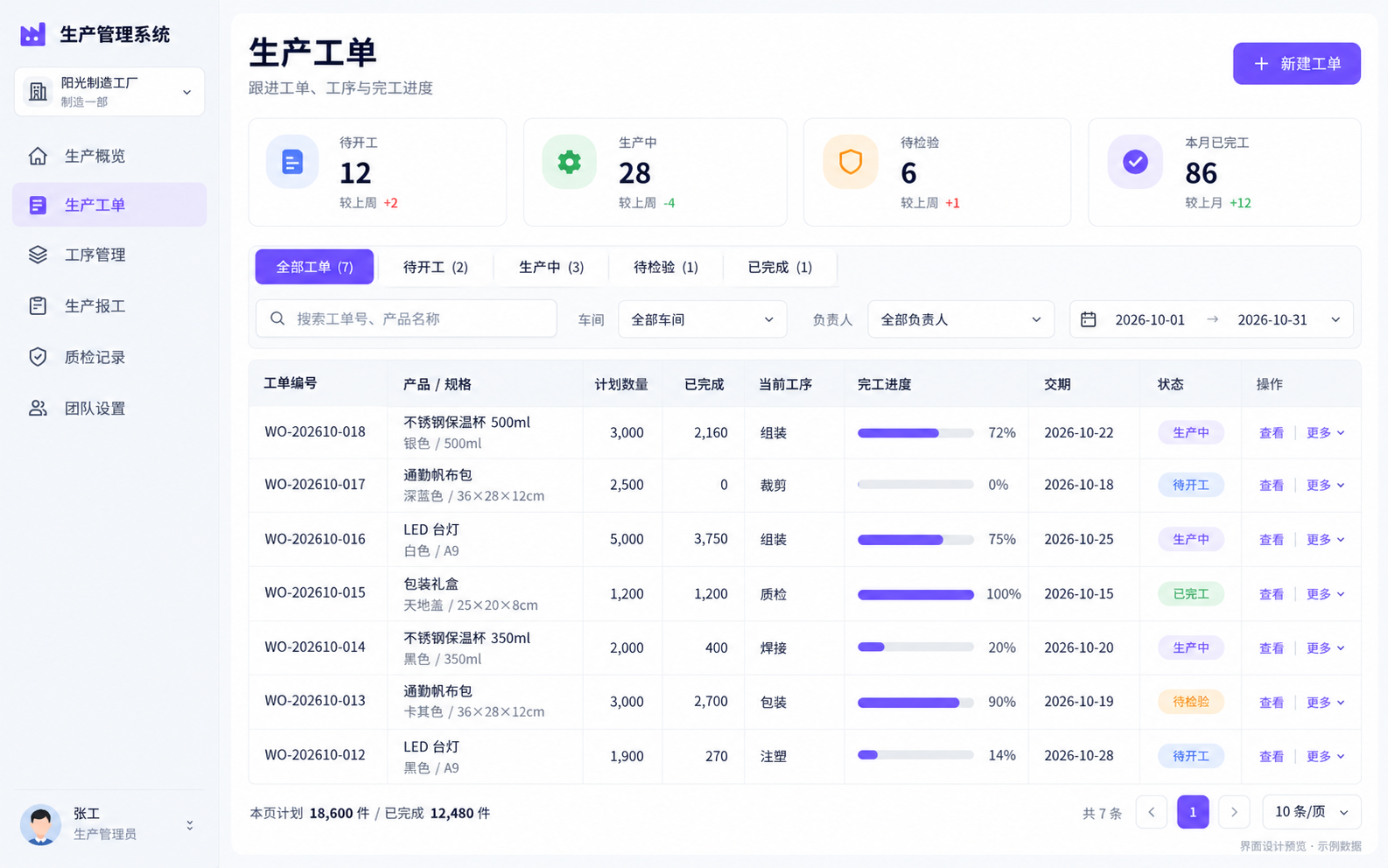Viewport: 1388px width, 868px height.
Task: Click the search magnifier icon
Action: (x=277, y=318)
